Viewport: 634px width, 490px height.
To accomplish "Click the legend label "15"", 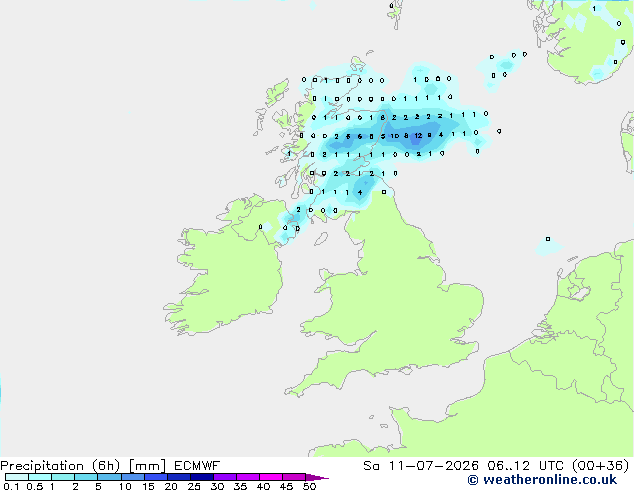I will tap(148, 486).
